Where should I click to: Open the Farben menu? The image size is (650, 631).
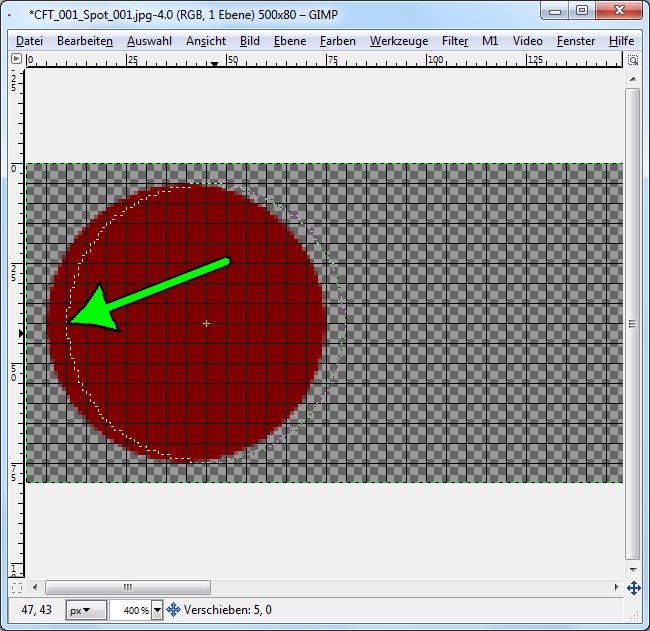click(338, 41)
